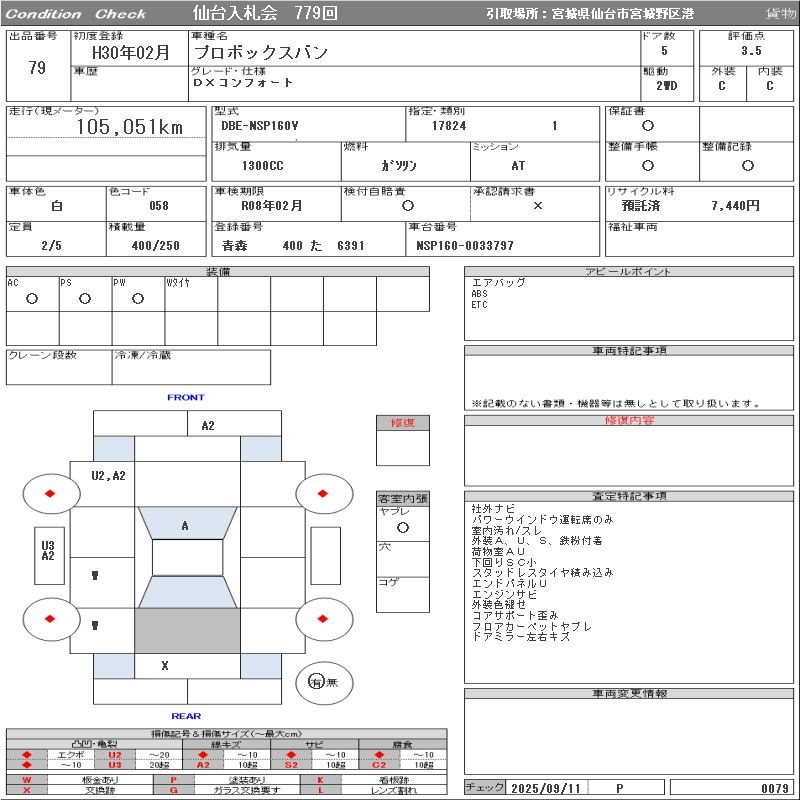Click the 修復内容 section header

(629, 420)
